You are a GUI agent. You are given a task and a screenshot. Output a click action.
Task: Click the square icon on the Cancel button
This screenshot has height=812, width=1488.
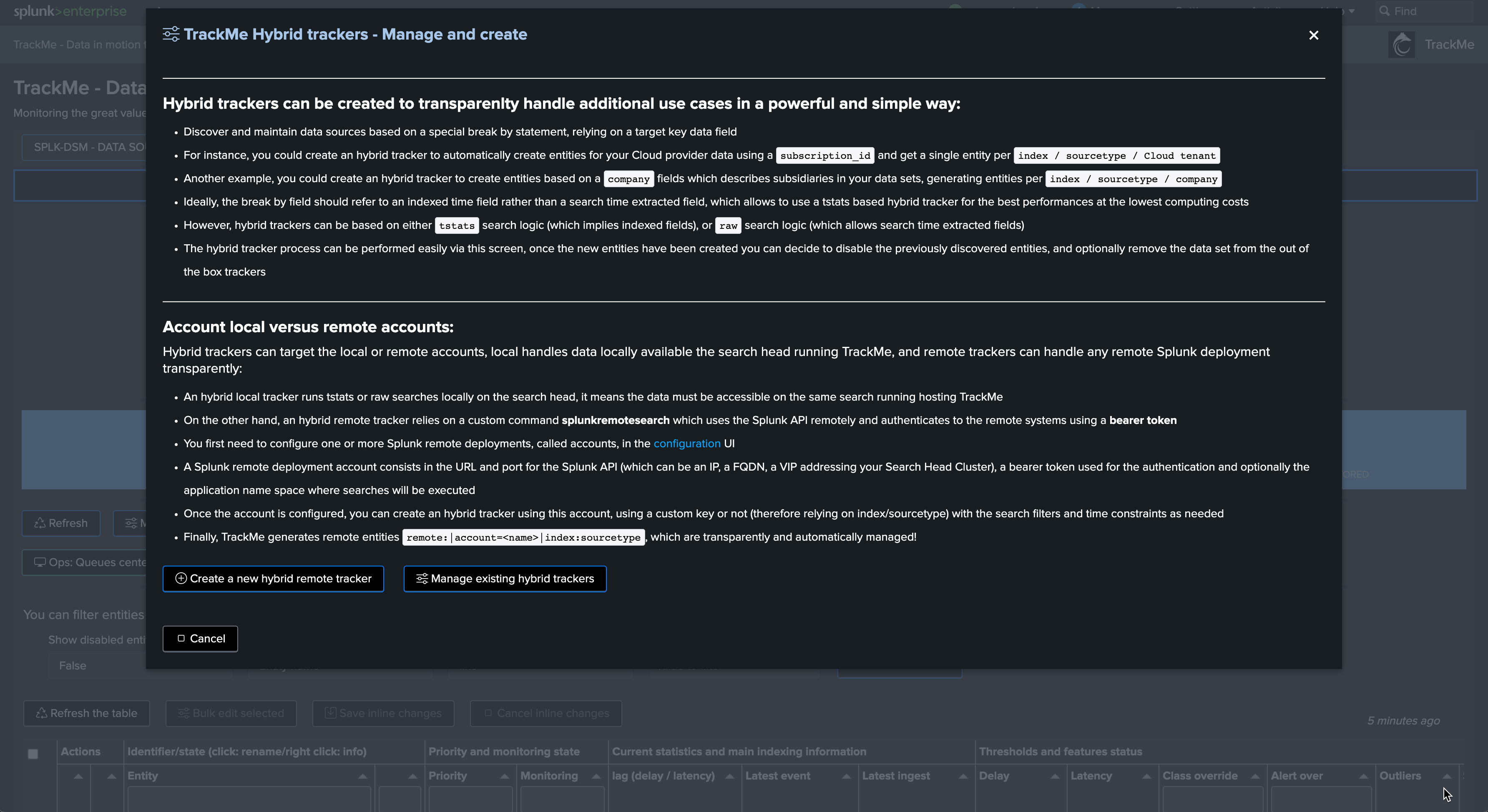tap(181, 638)
